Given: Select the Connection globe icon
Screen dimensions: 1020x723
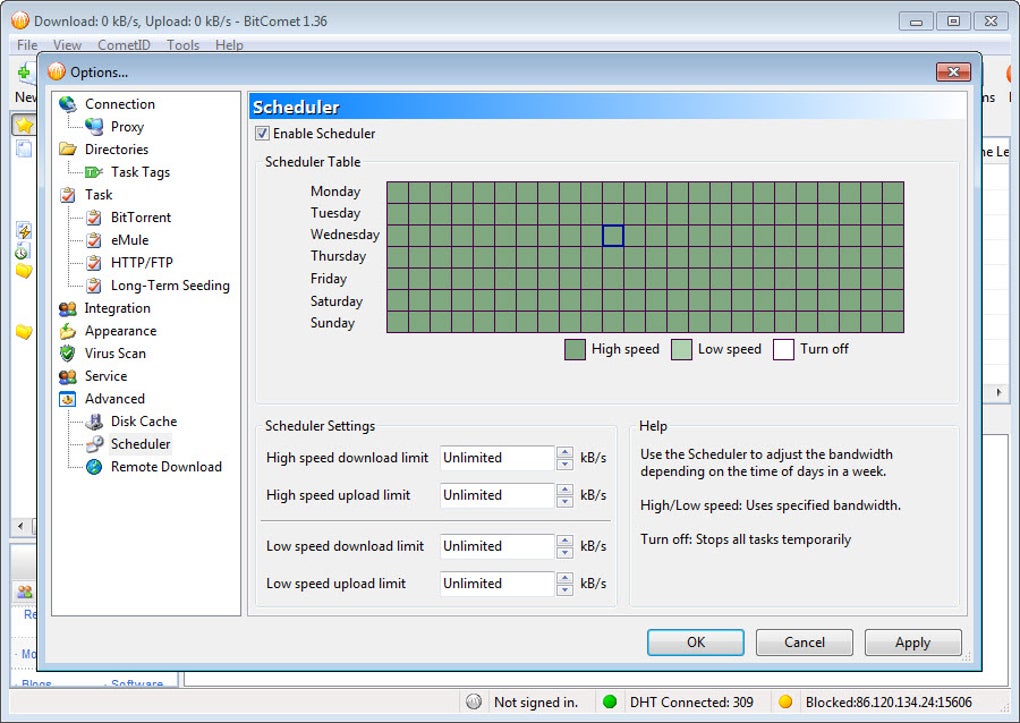Looking at the screenshot, I should (x=68, y=104).
